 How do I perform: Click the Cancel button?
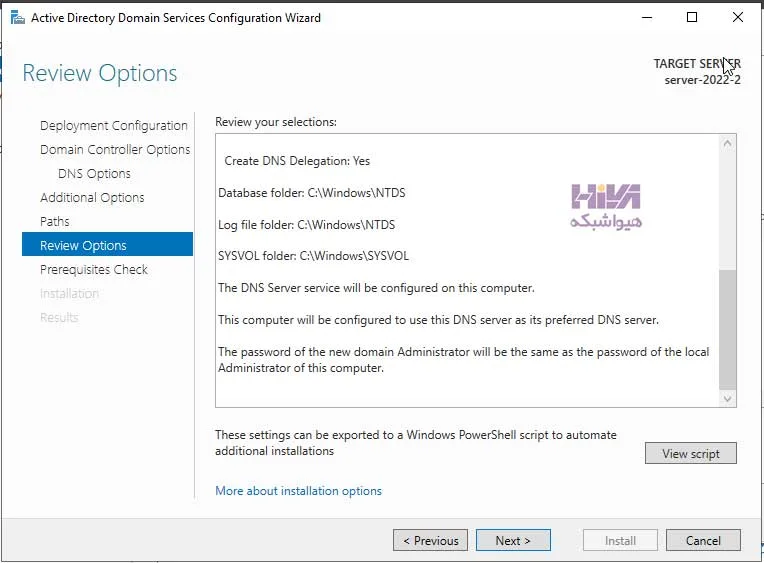tap(703, 541)
